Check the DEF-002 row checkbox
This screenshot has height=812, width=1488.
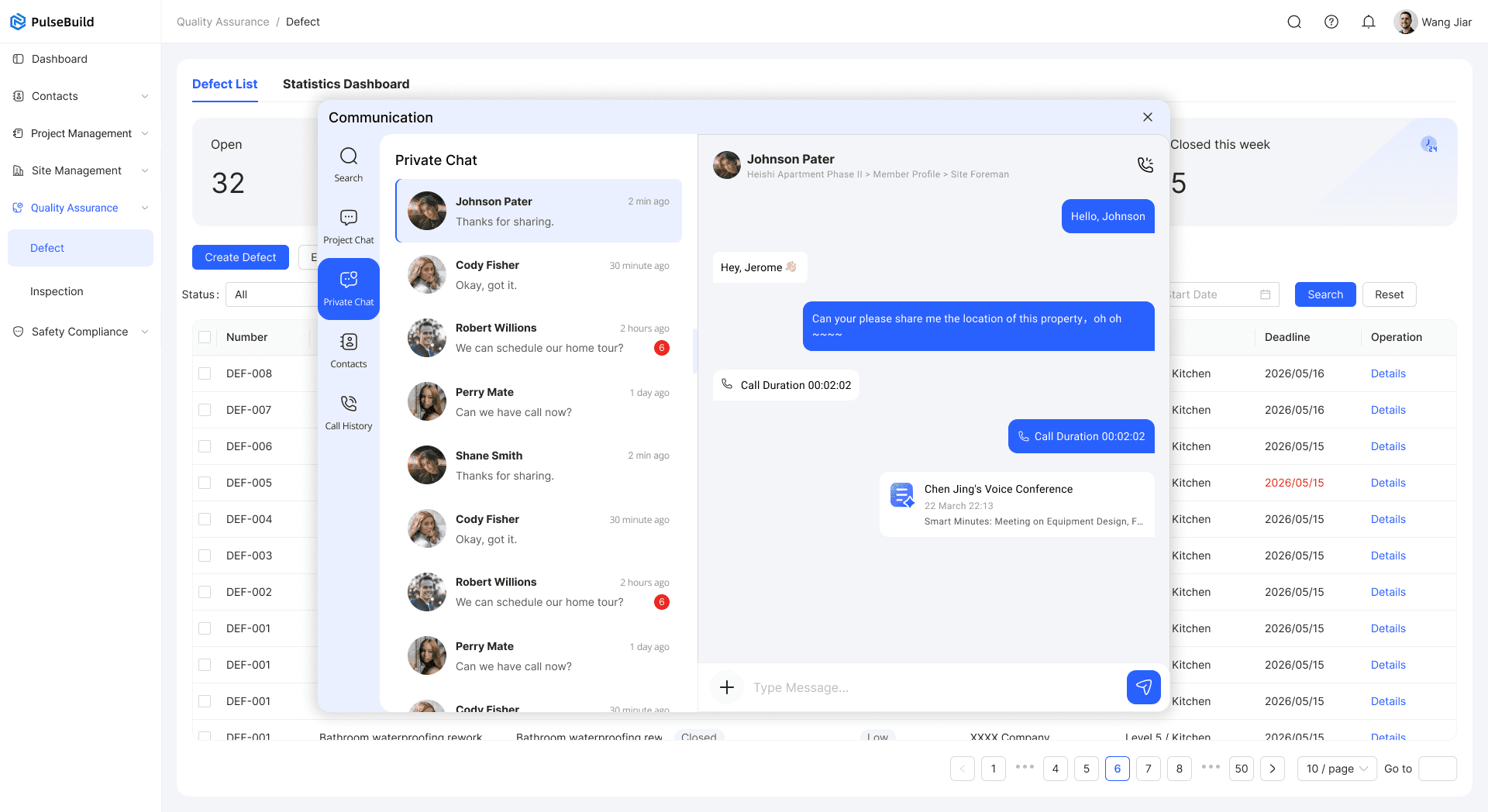tap(205, 592)
